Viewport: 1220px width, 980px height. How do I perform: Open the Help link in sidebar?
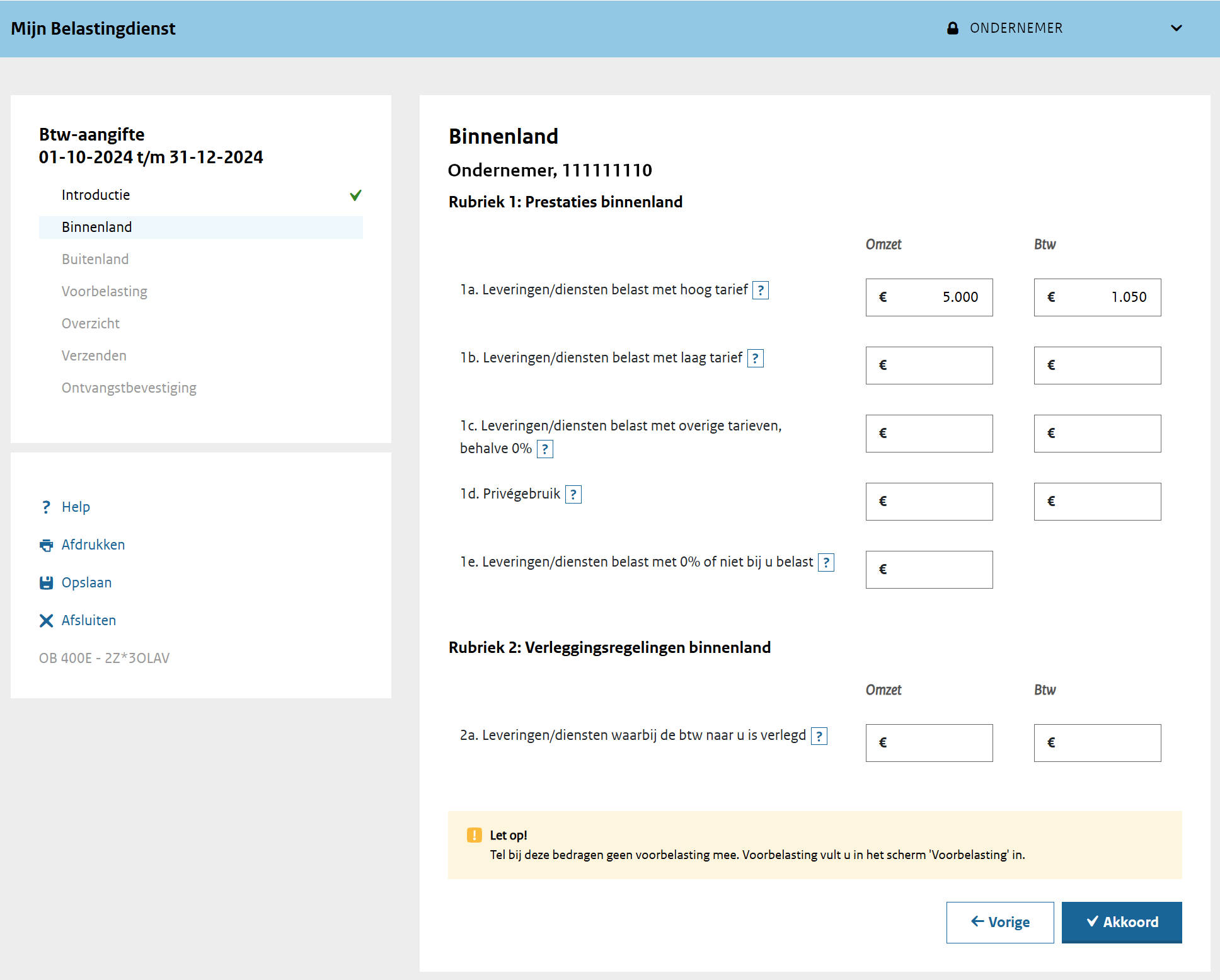click(76, 507)
